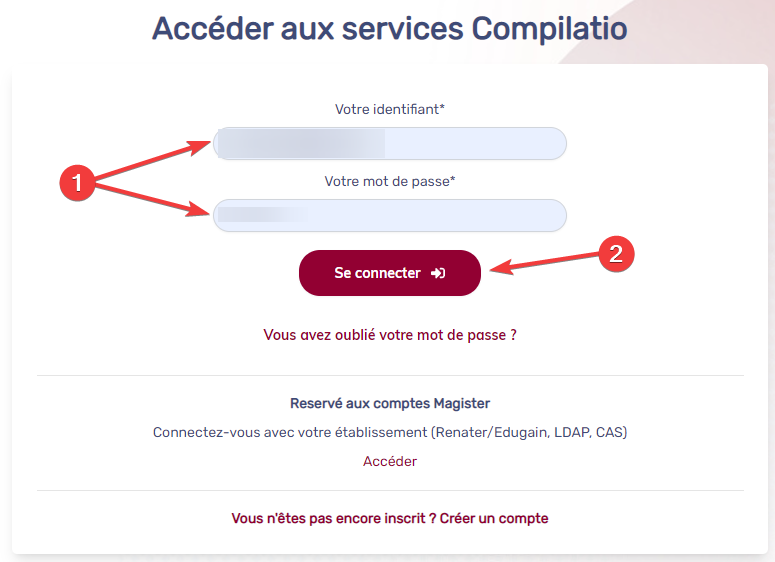The width and height of the screenshot is (775, 562).
Task: Click the blurred text inside identifiant field
Action: click(301, 143)
